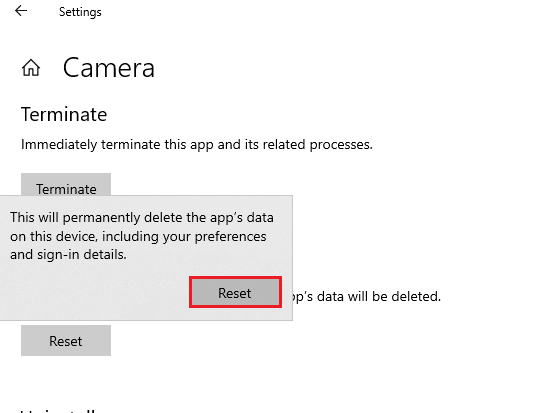Click the 'on this device, including your preferences' line

(138, 236)
